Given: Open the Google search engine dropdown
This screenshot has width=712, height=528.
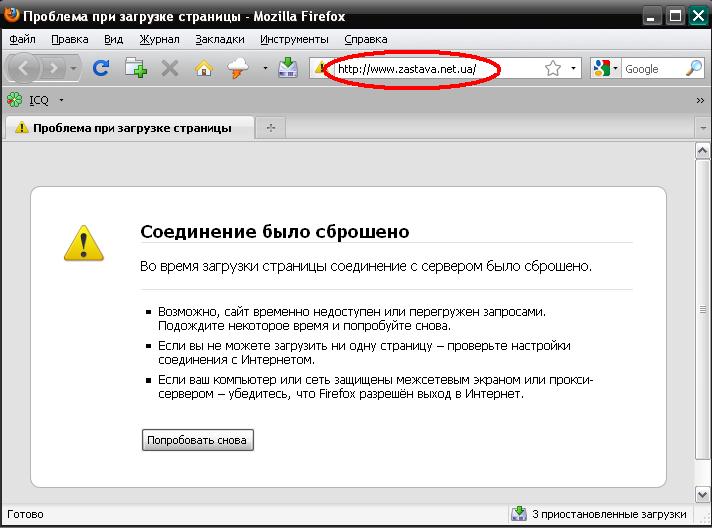Looking at the screenshot, I should (606, 68).
